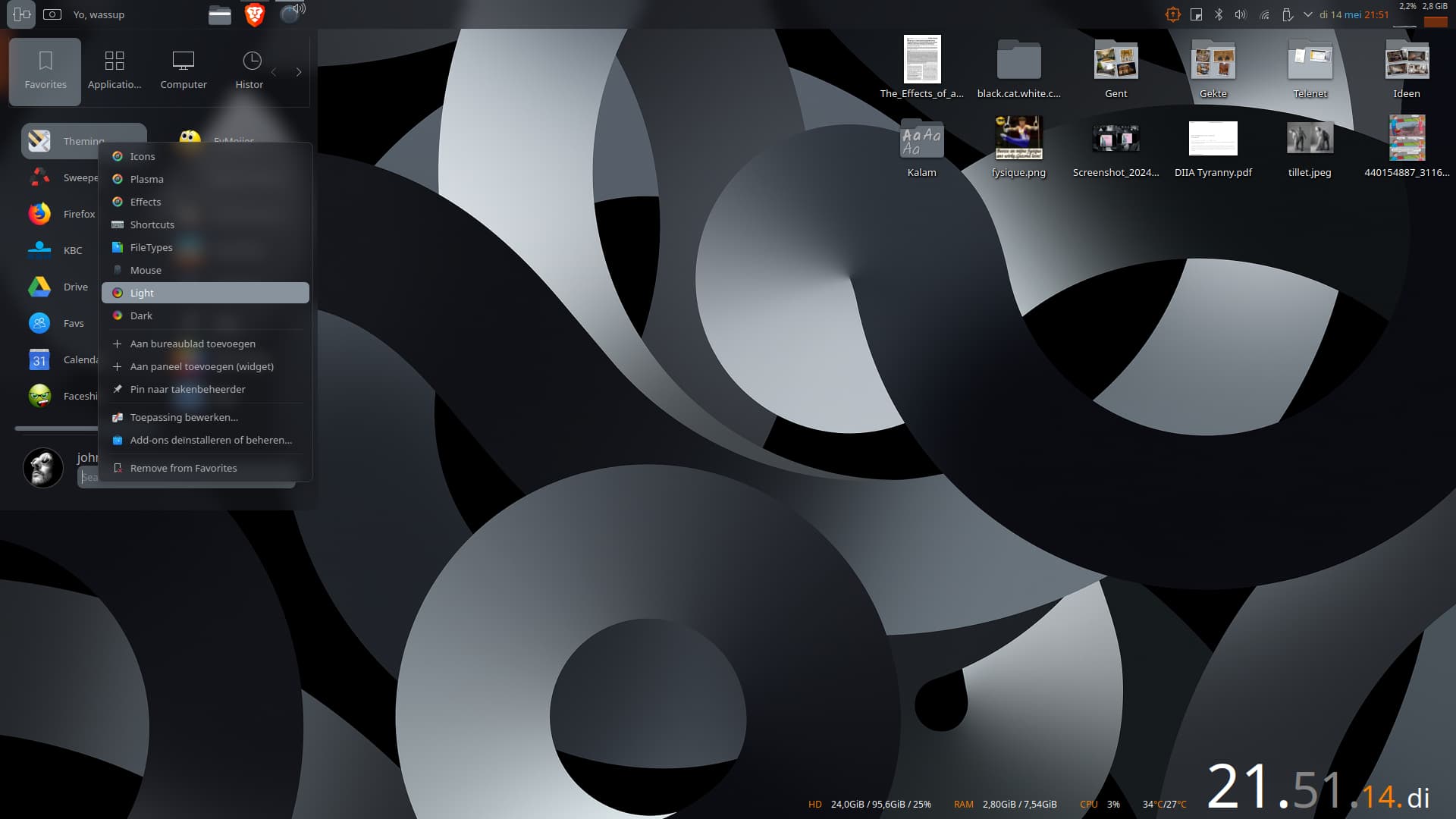Click 'Aan bureaublad toevoegen' menu entry

[x=206, y=344]
